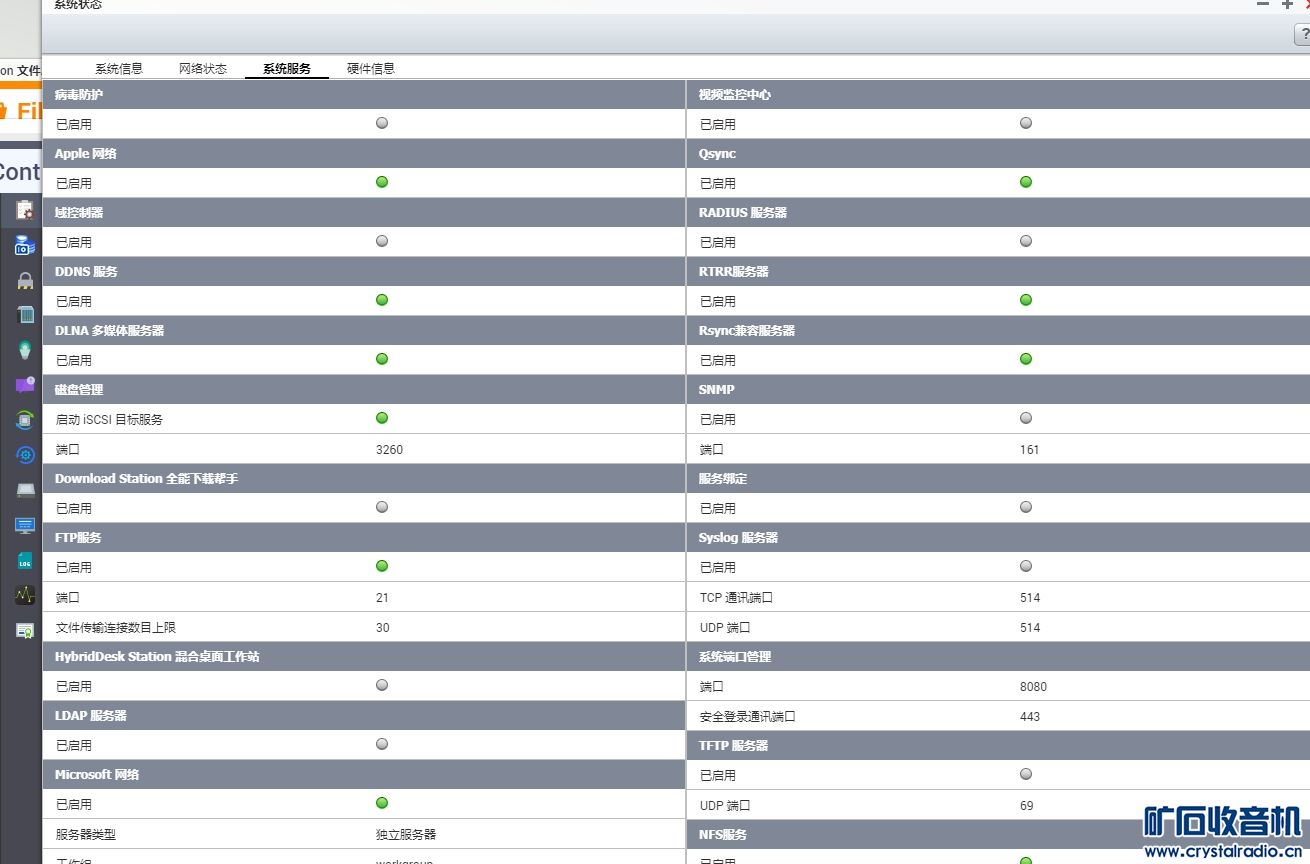This screenshot has height=864, width=1310.
Task: Select the green lightbulb Power icon
Action: (x=25, y=350)
